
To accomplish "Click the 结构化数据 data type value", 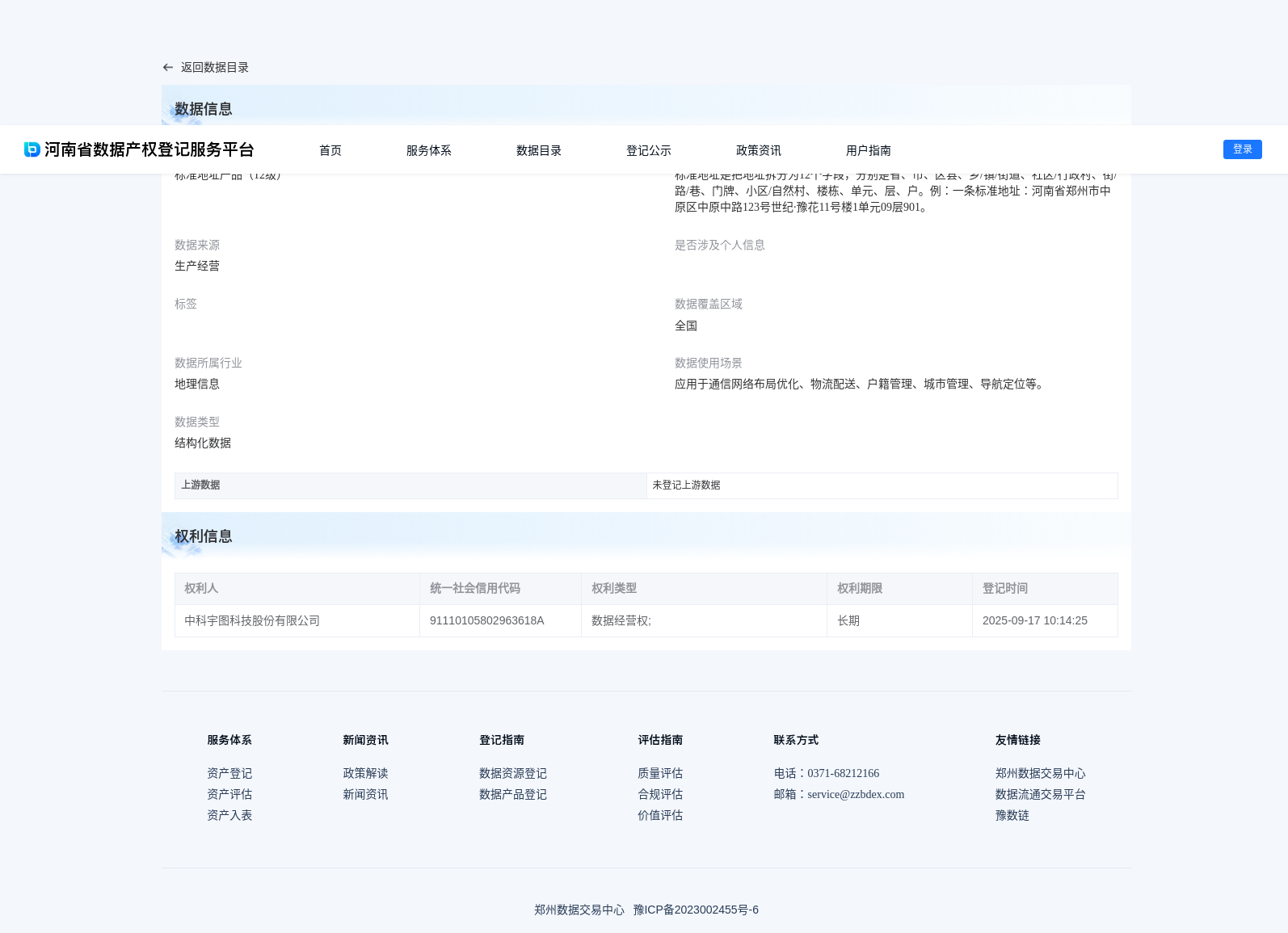I will 203,443.
